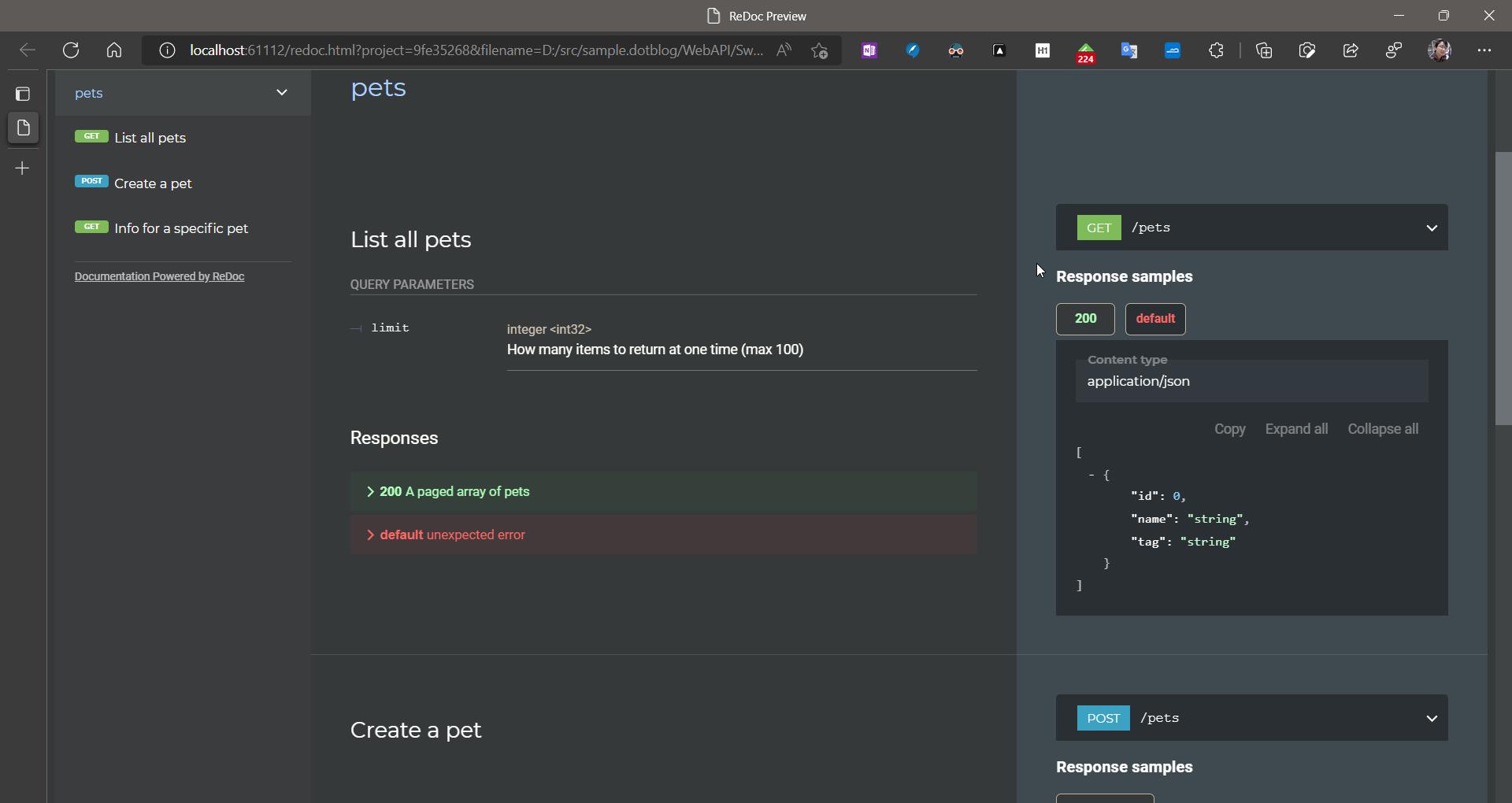Add a new vertical tab
The image size is (1512, 803).
[x=23, y=168]
